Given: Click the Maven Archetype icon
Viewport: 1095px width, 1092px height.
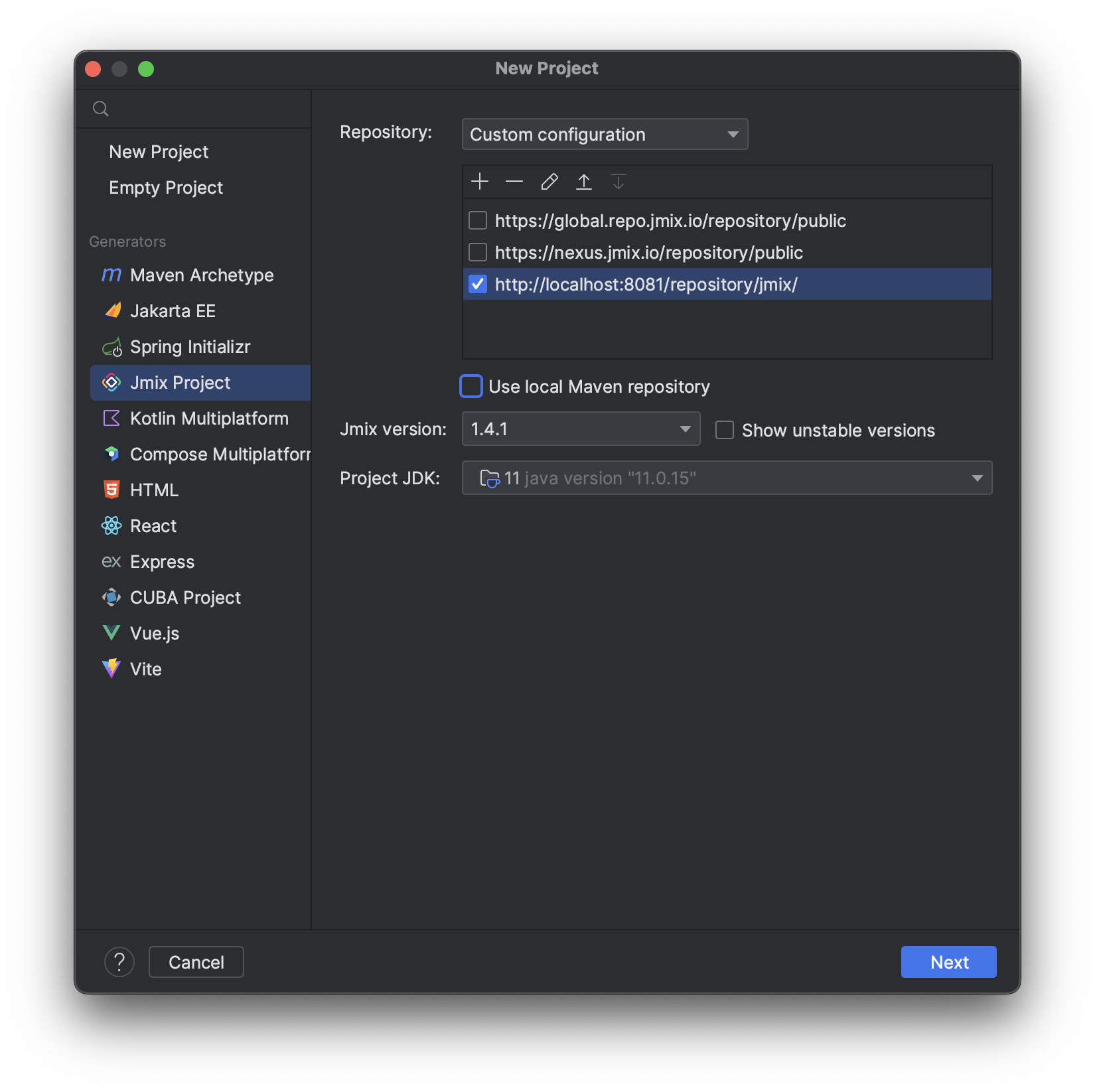Looking at the screenshot, I should (111, 275).
